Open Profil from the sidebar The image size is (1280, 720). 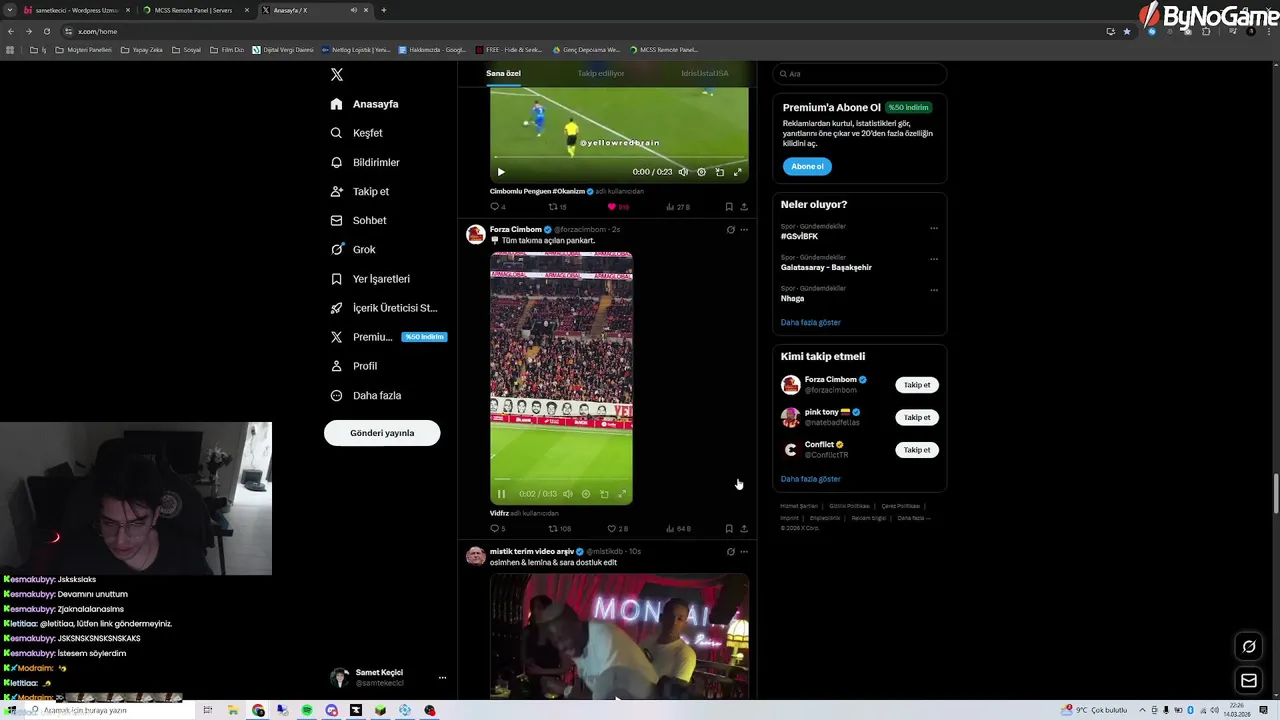pos(353,366)
